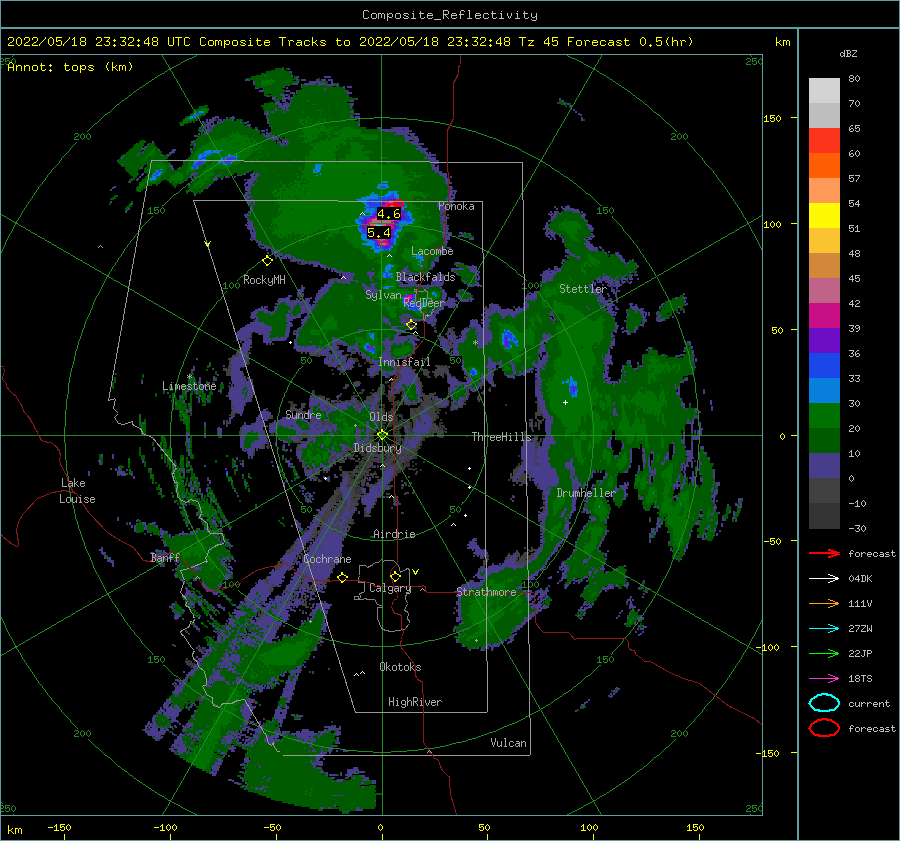Click the Sundre town label
The image size is (900, 841).
click(x=303, y=414)
